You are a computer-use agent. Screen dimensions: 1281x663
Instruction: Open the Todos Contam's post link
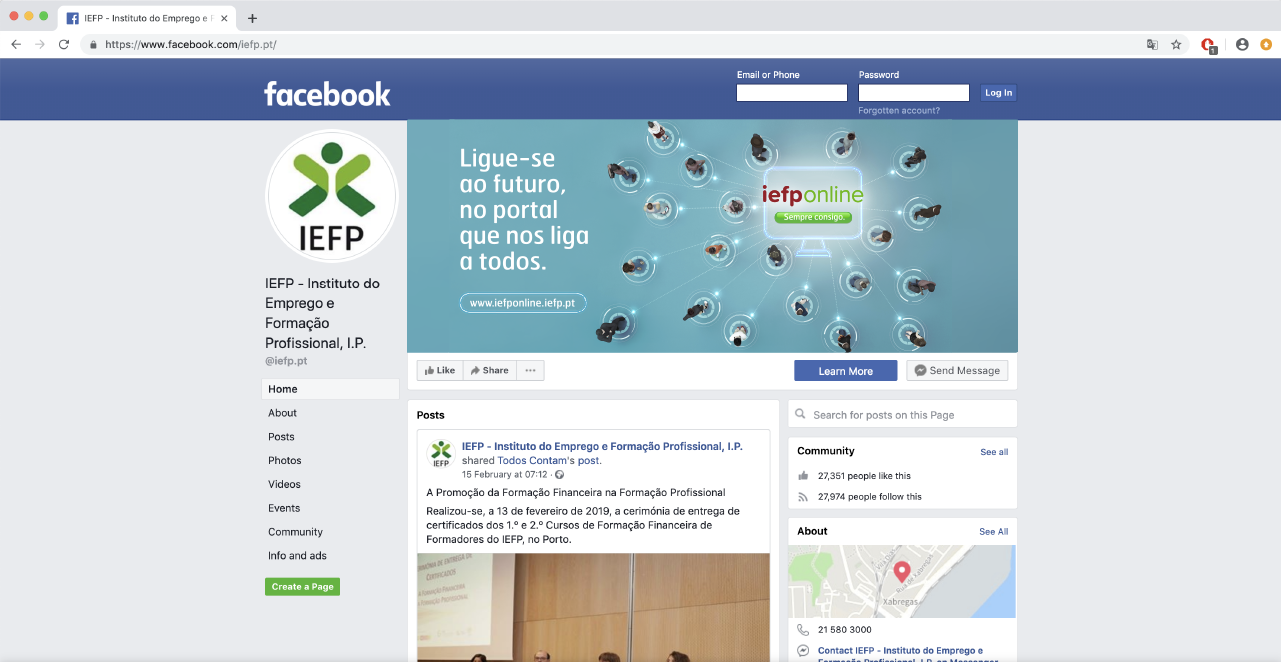pos(549,461)
